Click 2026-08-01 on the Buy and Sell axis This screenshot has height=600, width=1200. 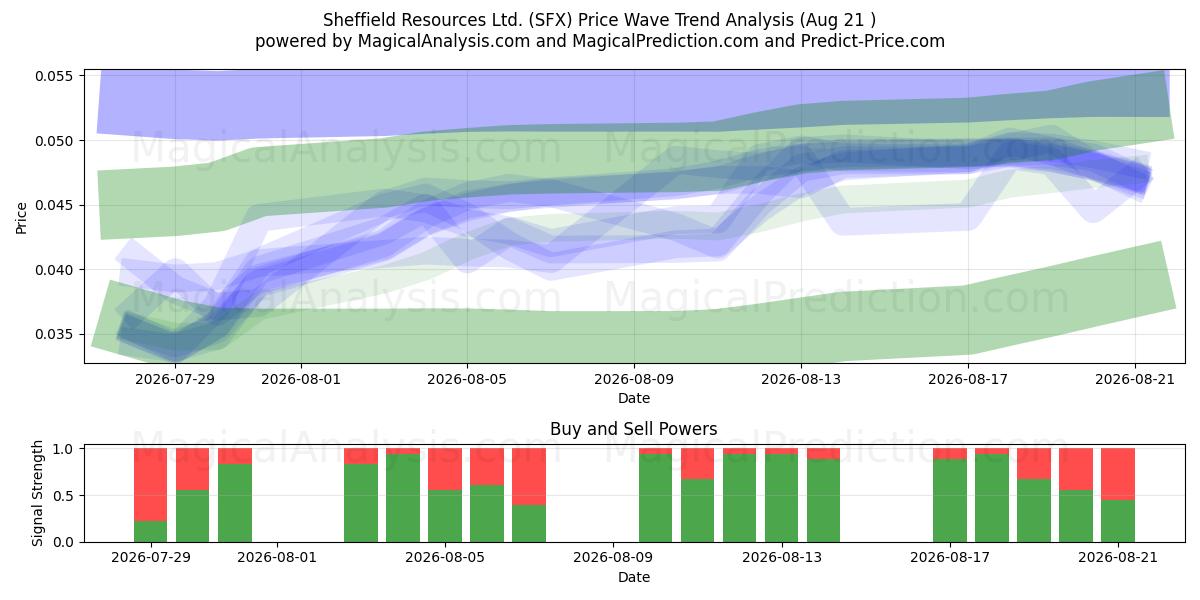click(x=277, y=559)
